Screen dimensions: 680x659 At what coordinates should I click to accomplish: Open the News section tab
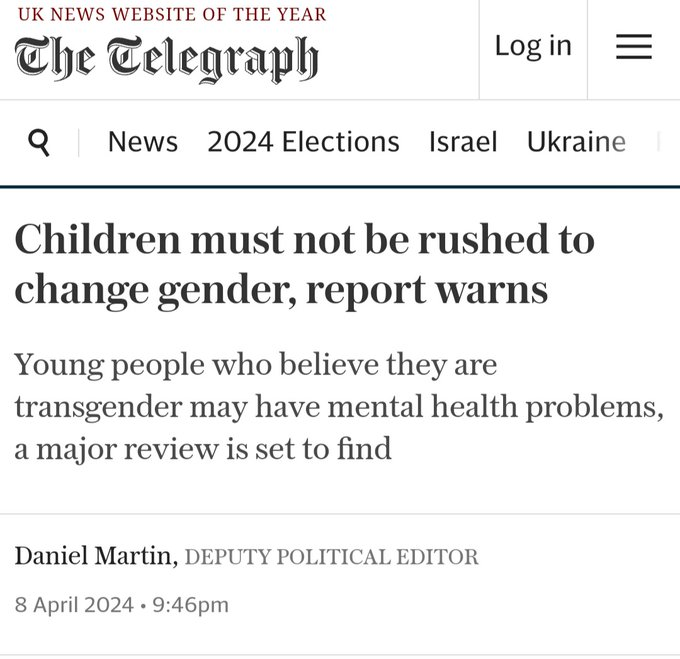coord(143,142)
